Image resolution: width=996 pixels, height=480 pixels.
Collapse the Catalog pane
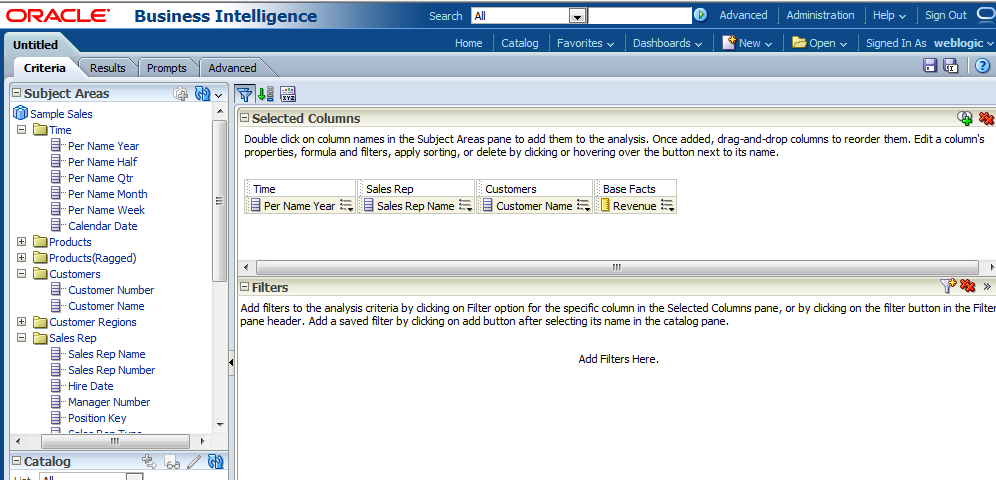[x=17, y=462]
